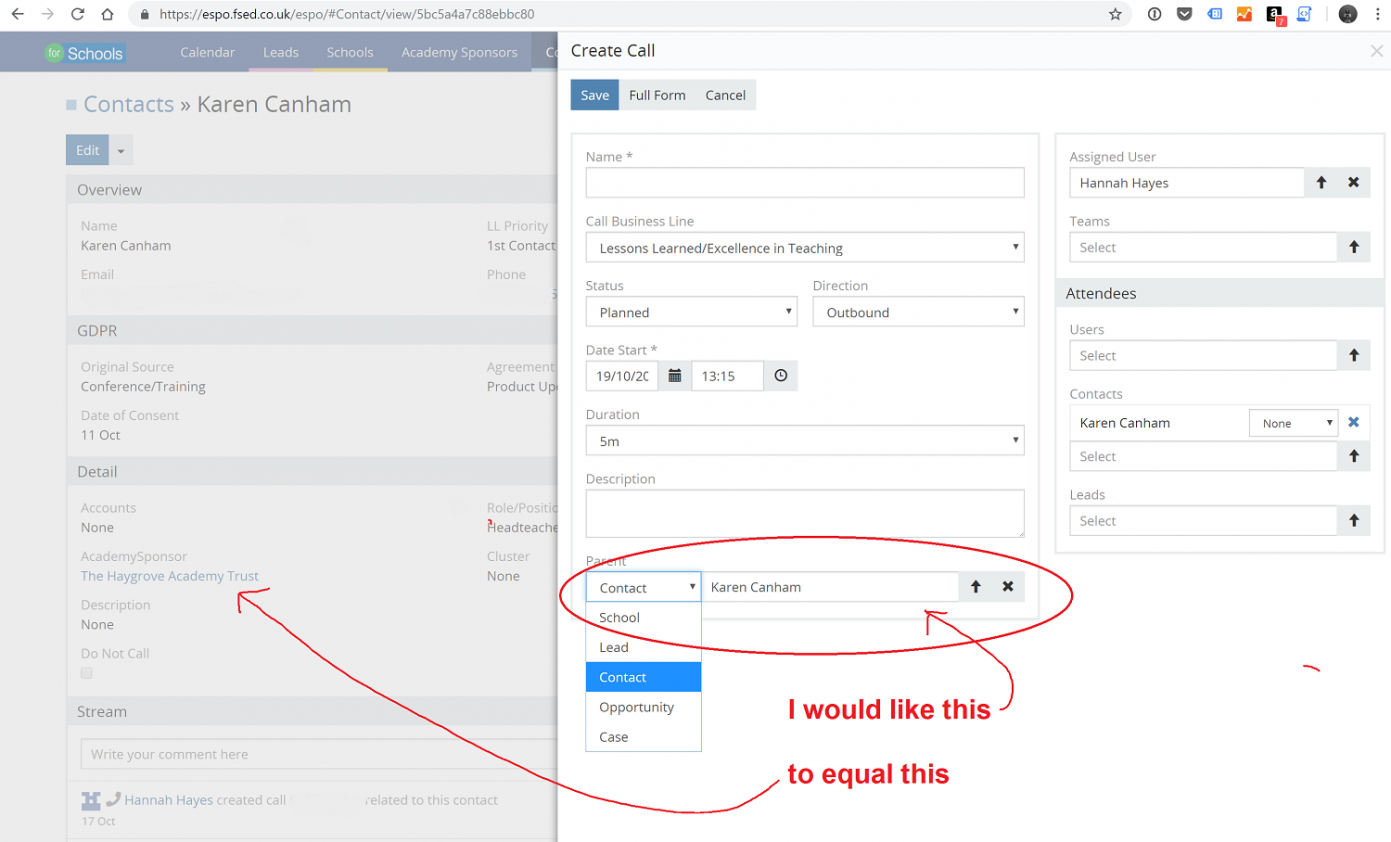Close the Create Call dialog

(x=1377, y=51)
